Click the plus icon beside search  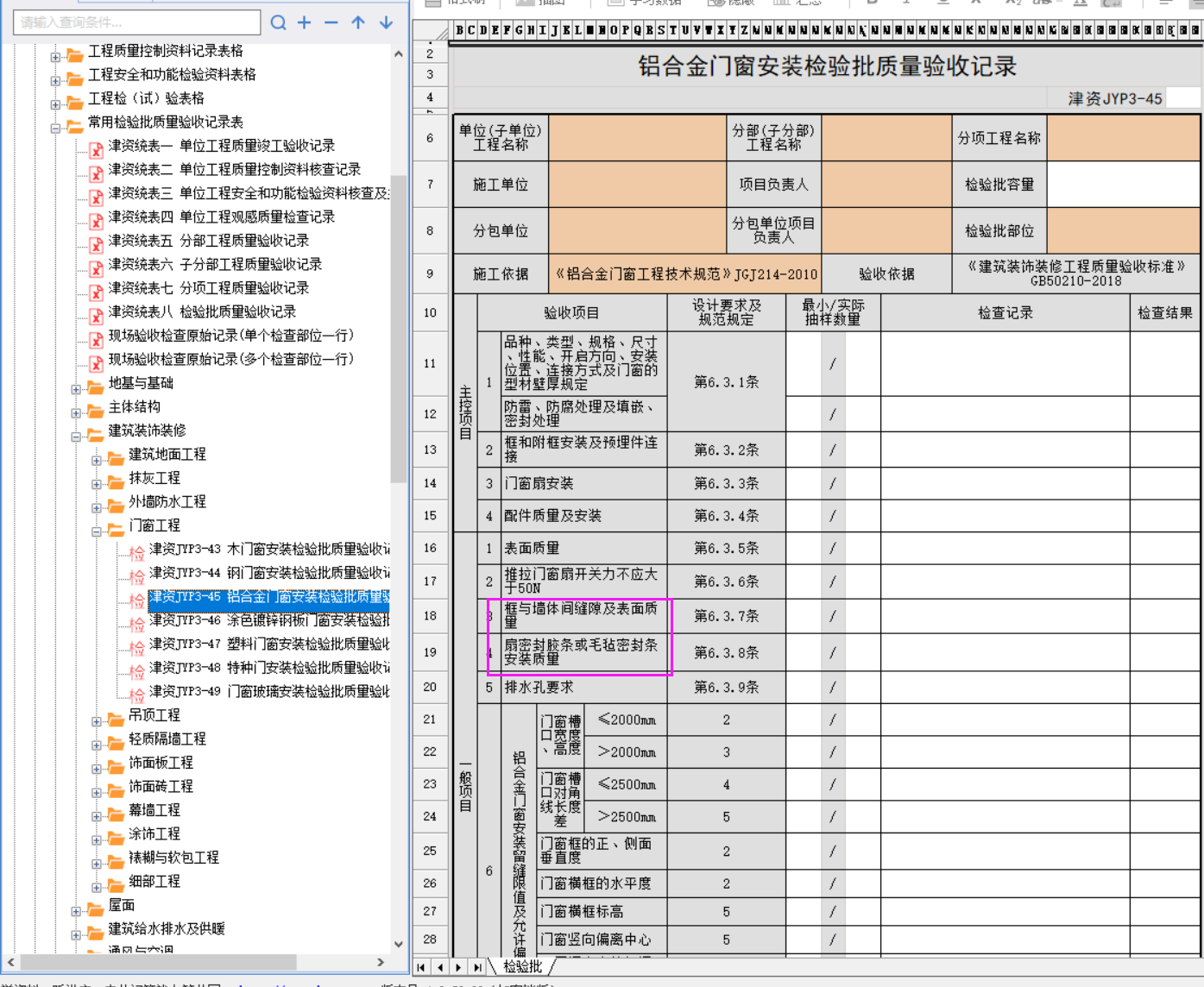(x=305, y=22)
